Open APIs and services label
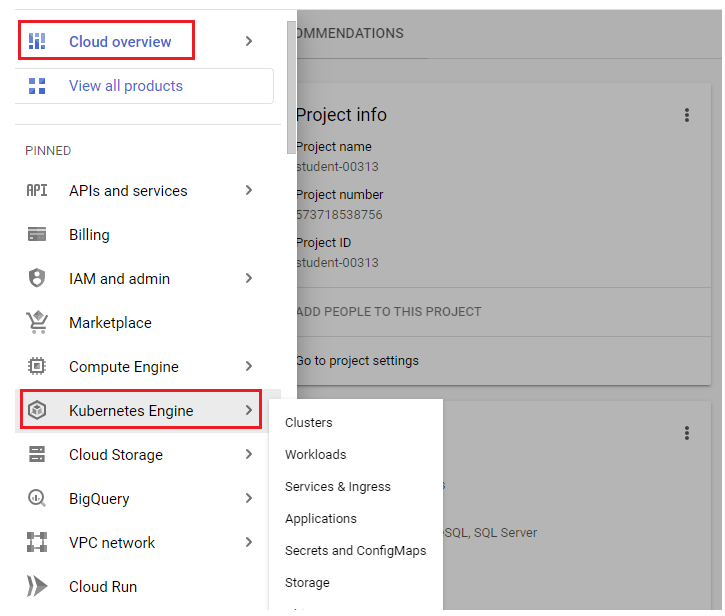725x616 pixels. (x=128, y=191)
